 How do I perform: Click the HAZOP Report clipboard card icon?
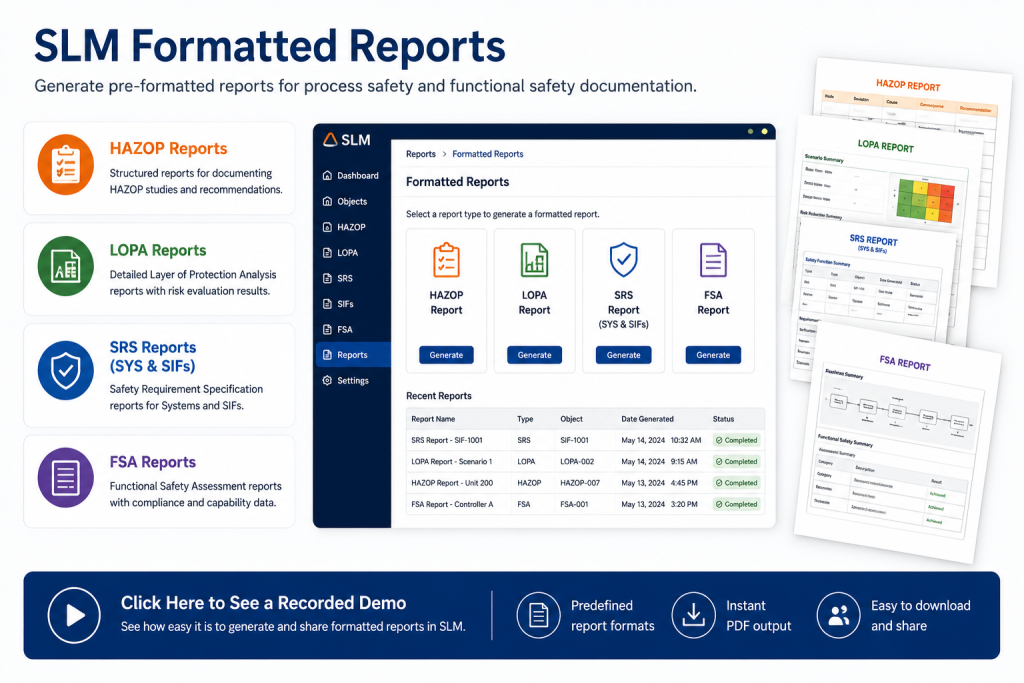(446, 260)
